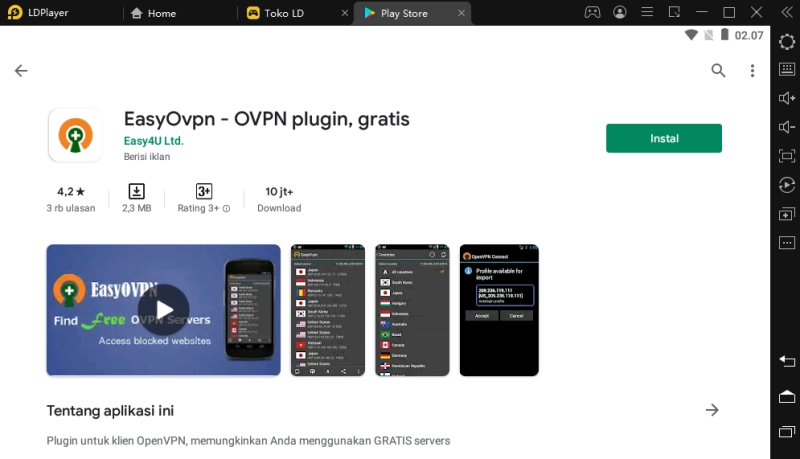Close the Toko LD tab
Viewport: 800px width, 459px height.
tap(345, 13)
